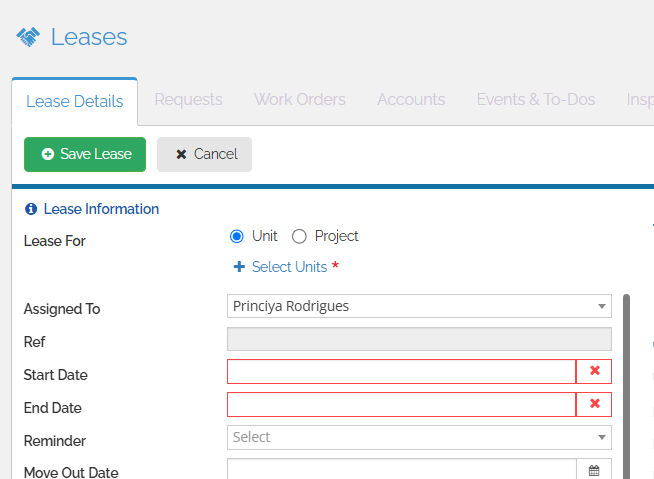Go to the Accounts tab
This screenshot has height=479, width=654.
tap(411, 100)
